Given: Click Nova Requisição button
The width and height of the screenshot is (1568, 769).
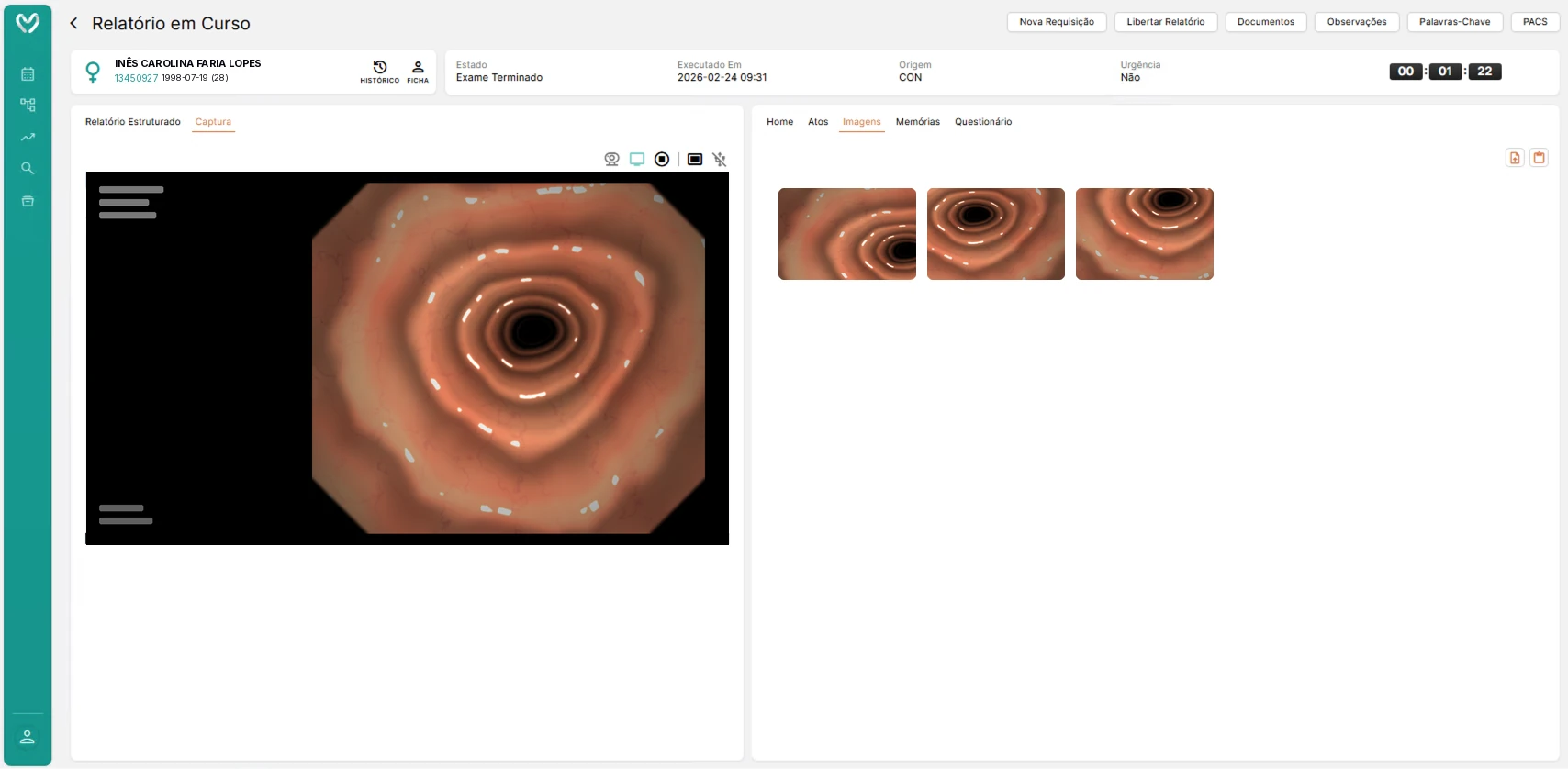Looking at the screenshot, I should 1057,22.
